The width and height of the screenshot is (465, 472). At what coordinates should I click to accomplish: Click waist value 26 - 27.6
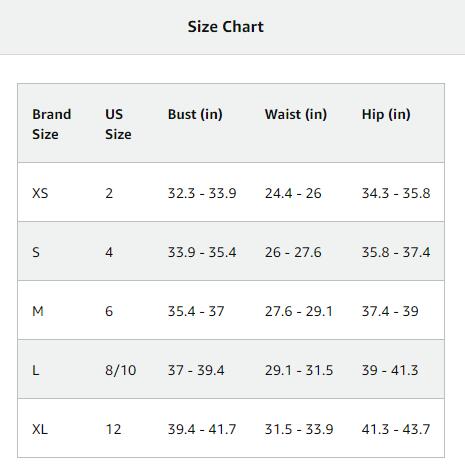[x=293, y=252]
